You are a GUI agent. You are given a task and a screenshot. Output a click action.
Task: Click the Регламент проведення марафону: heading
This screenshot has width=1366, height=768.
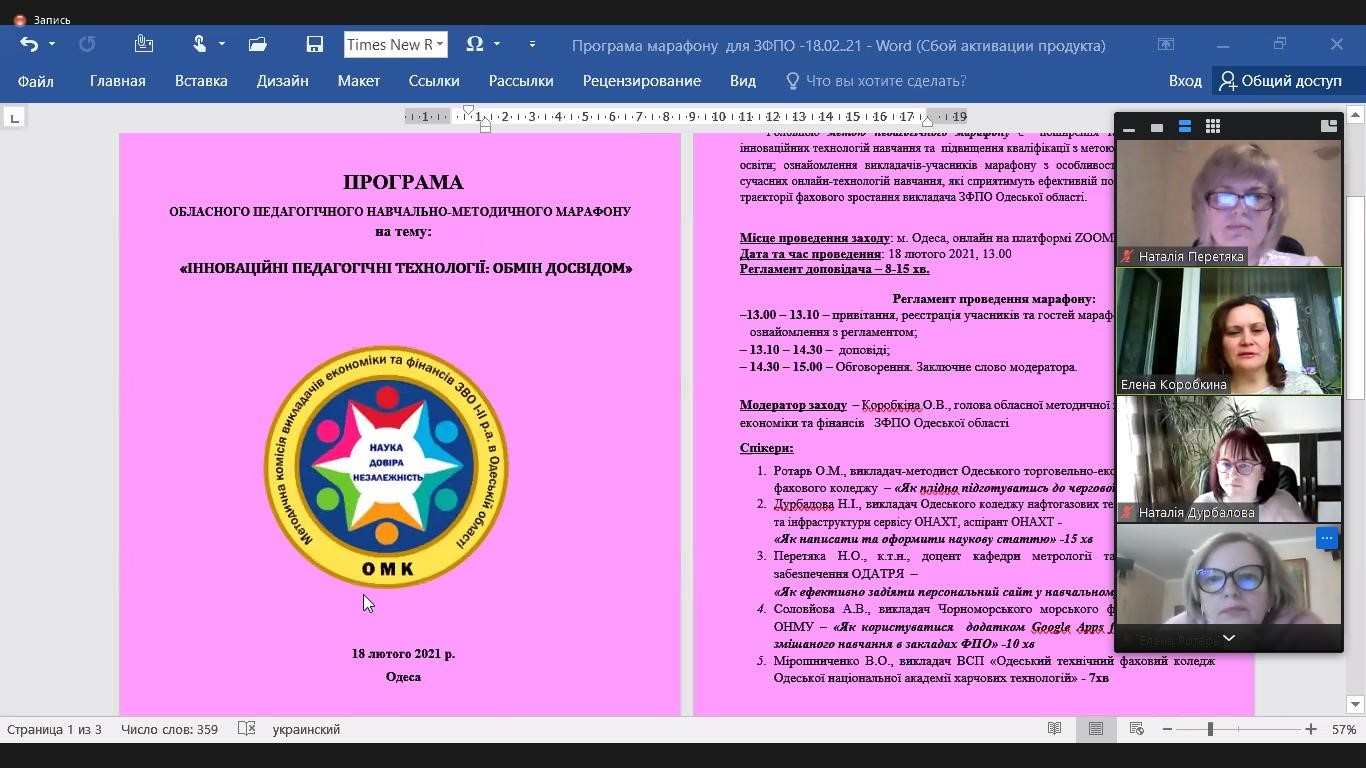pos(994,299)
